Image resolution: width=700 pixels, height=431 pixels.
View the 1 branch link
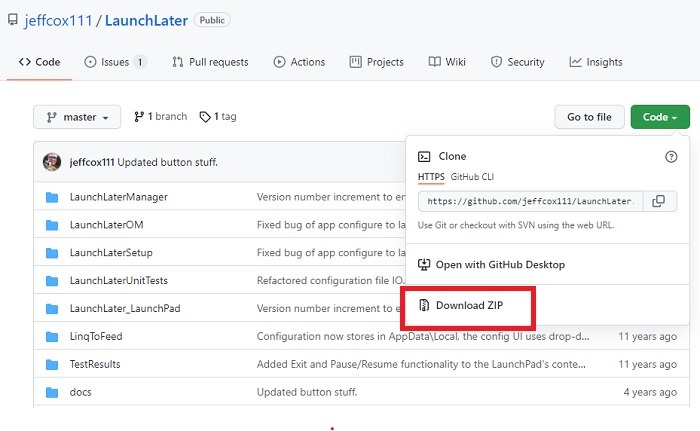(160, 117)
